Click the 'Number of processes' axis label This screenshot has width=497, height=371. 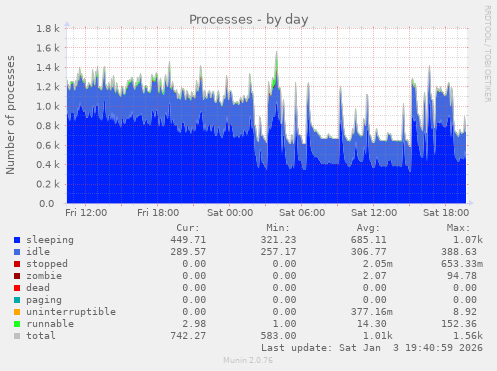pos(10,115)
